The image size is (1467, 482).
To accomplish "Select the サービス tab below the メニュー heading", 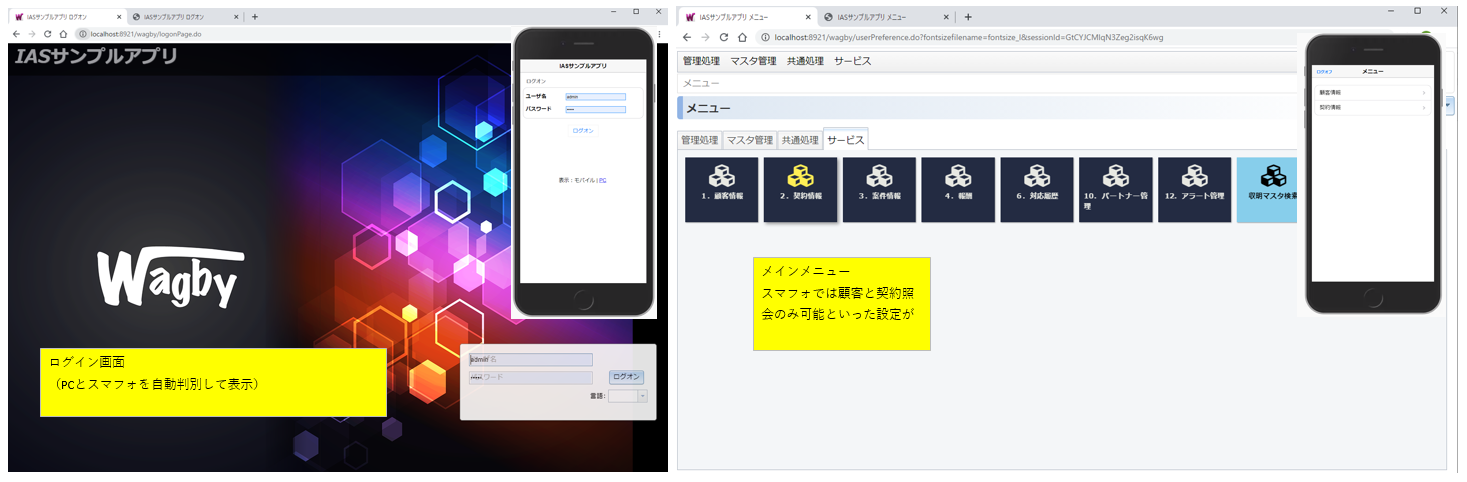I will pyautogui.click(x=845, y=139).
